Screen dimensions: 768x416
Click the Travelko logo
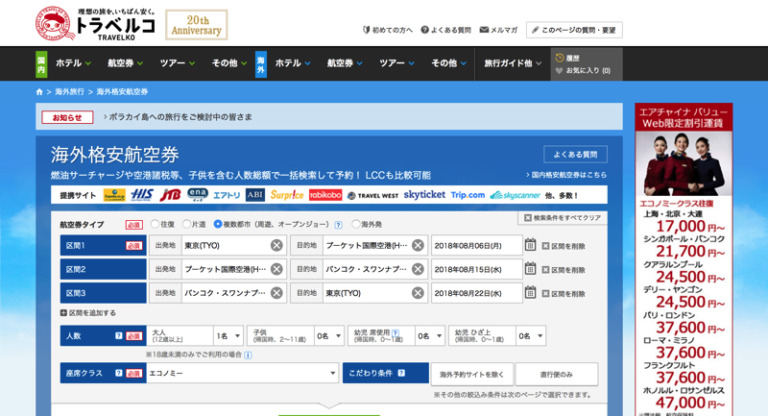point(96,24)
